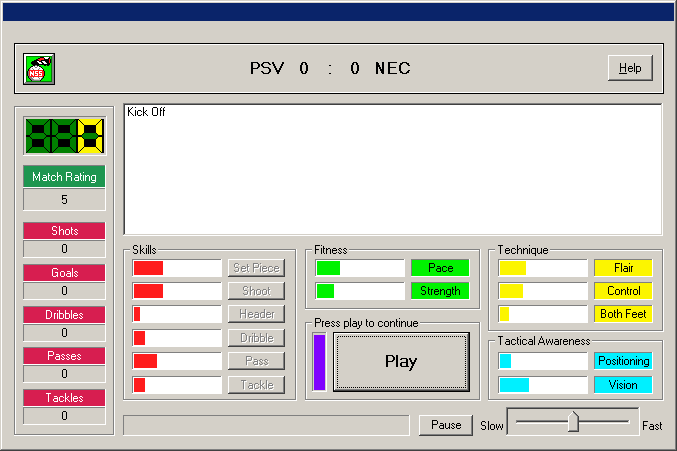Select the yellow Both Feet label
The image size is (677, 451).
point(623,314)
